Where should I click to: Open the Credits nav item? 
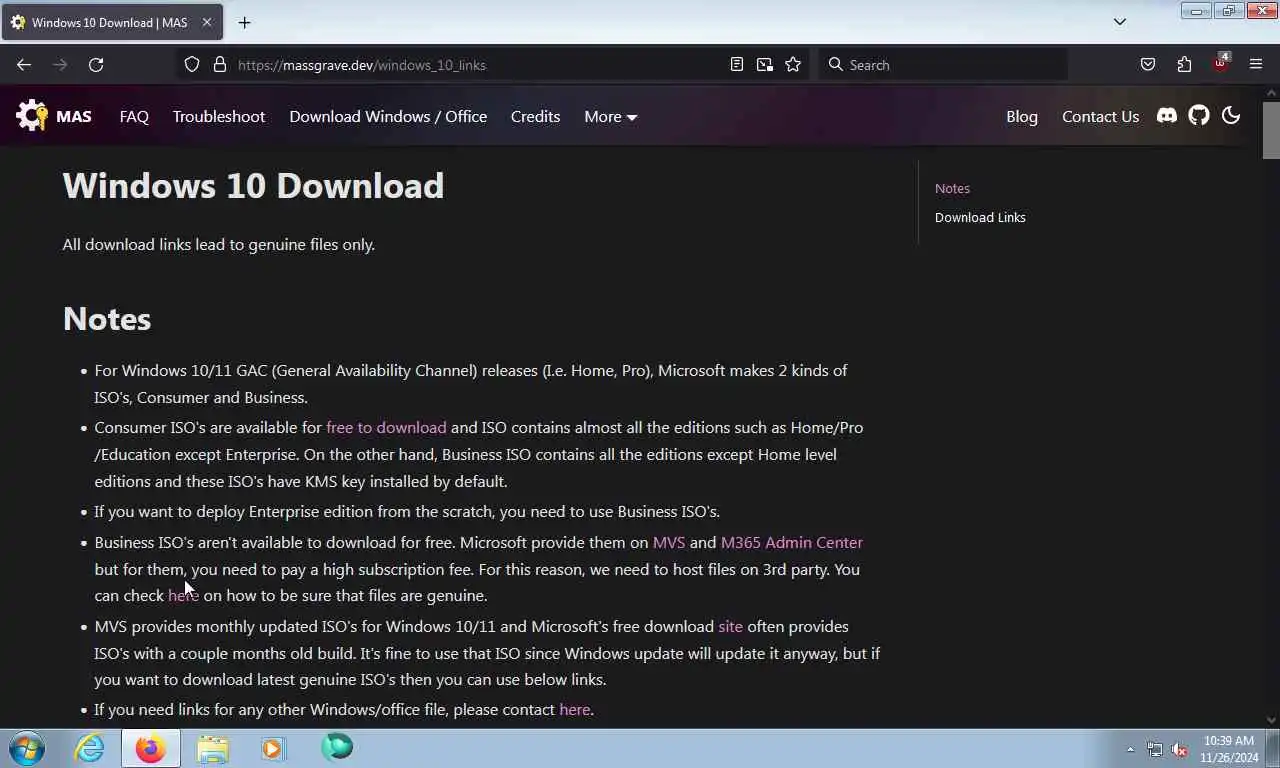tap(535, 116)
